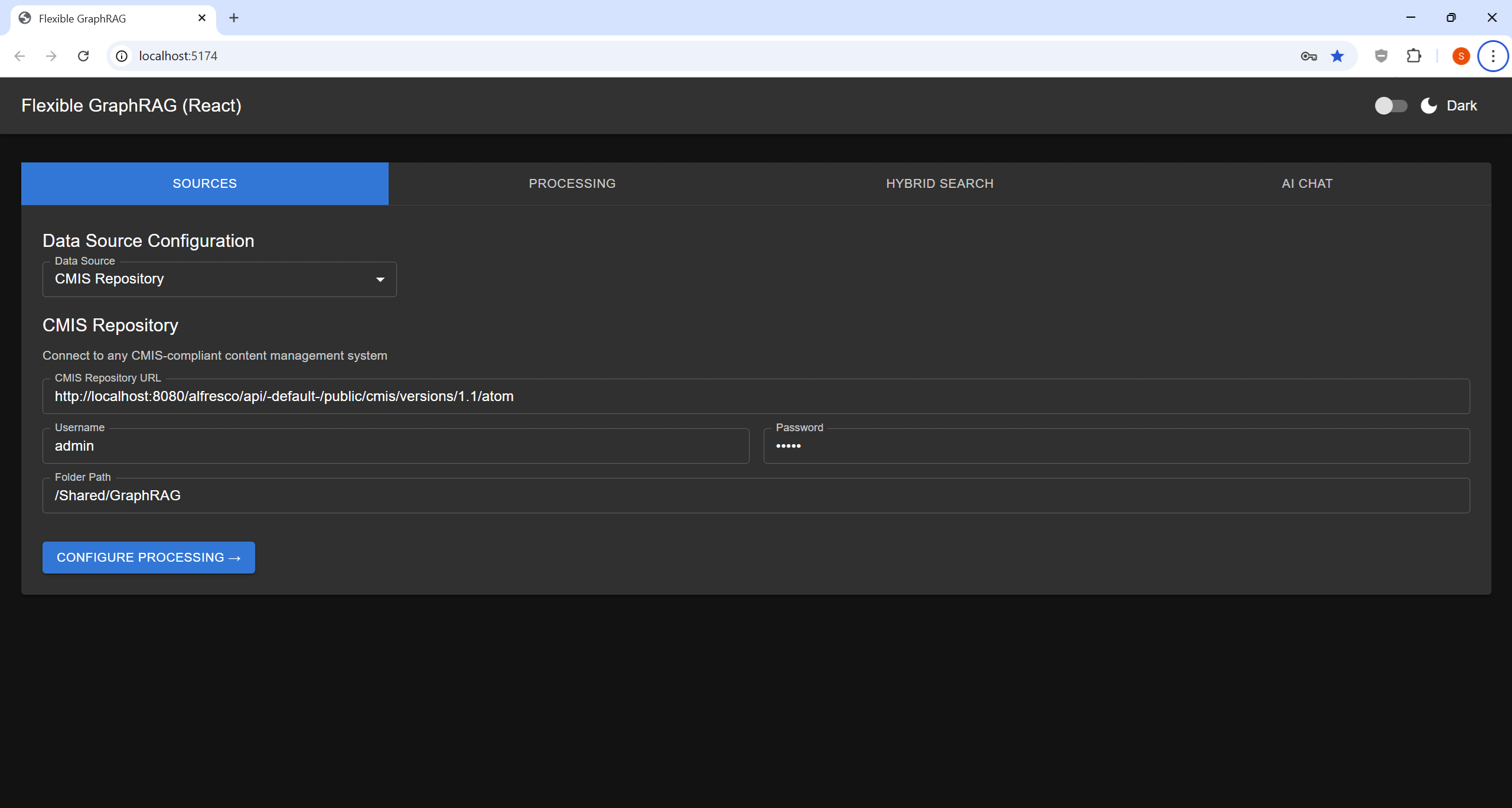Image resolution: width=1512 pixels, height=808 pixels.
Task: Open the browser extensions puzzle icon
Action: tap(1414, 56)
